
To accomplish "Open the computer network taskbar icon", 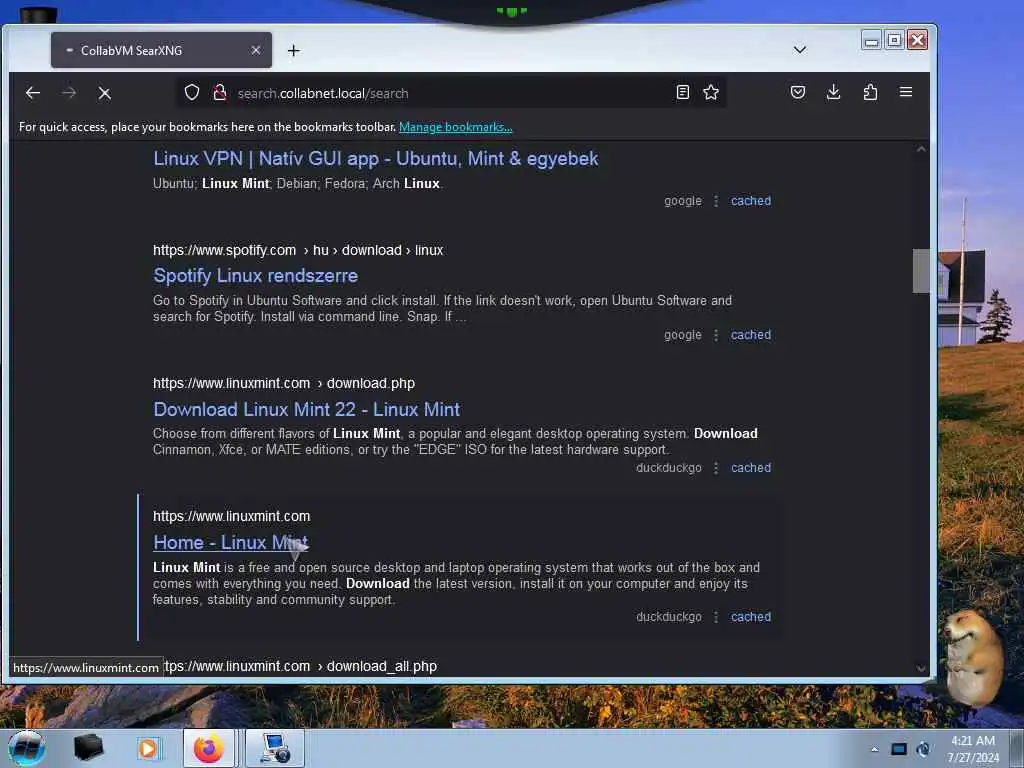I will [x=276, y=748].
